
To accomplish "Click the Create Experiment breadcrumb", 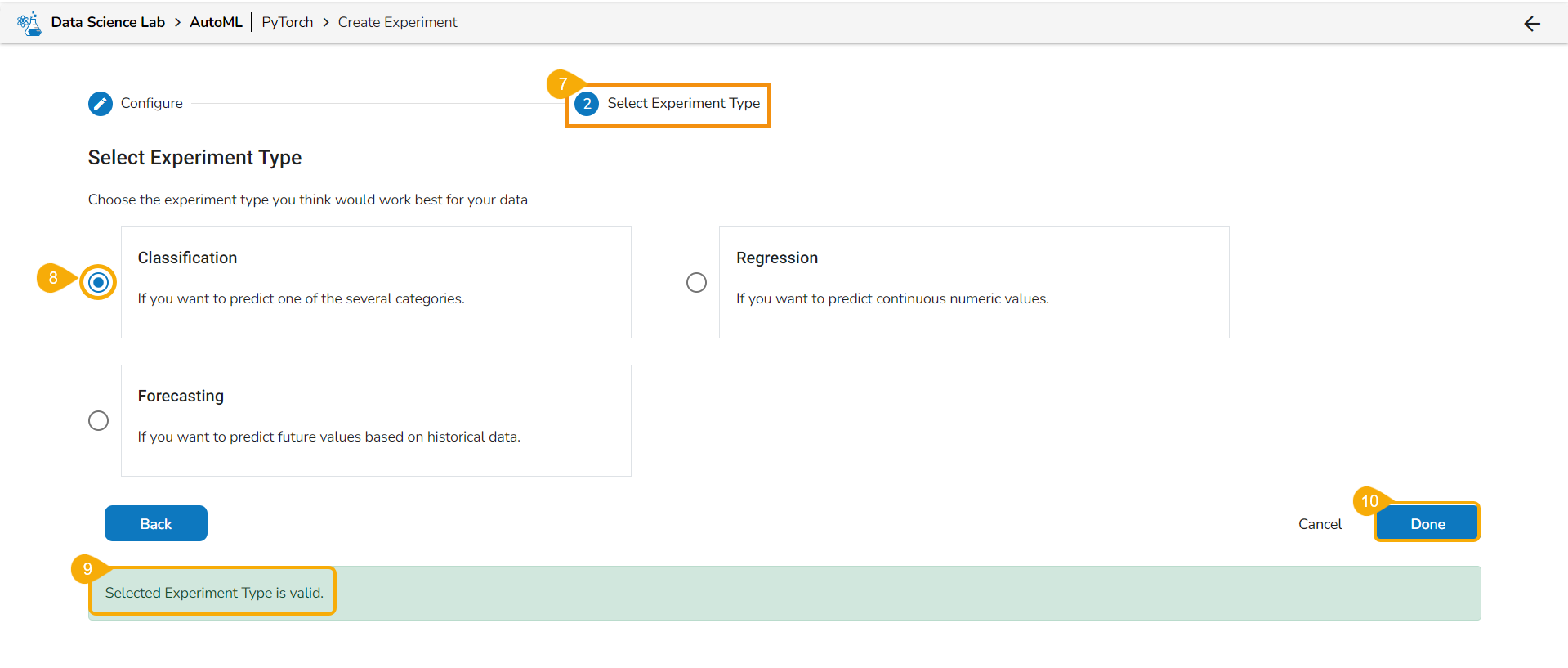I will [x=397, y=22].
